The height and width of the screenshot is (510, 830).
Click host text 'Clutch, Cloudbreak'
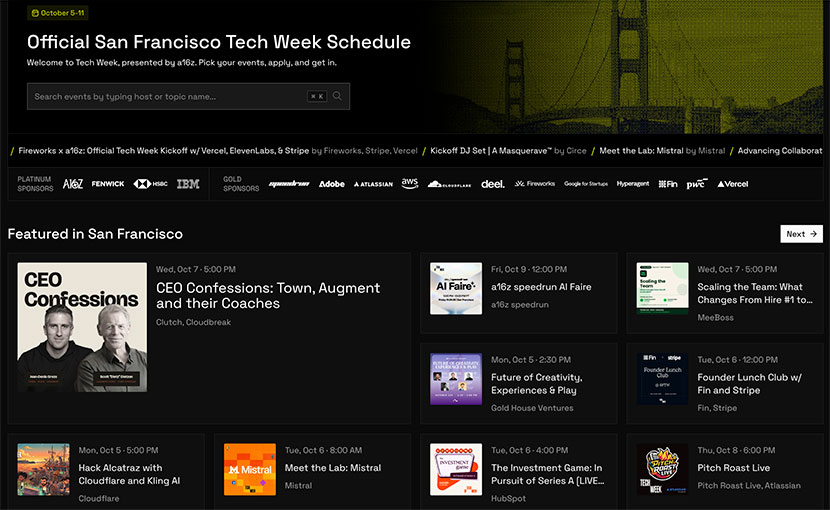(x=193, y=322)
